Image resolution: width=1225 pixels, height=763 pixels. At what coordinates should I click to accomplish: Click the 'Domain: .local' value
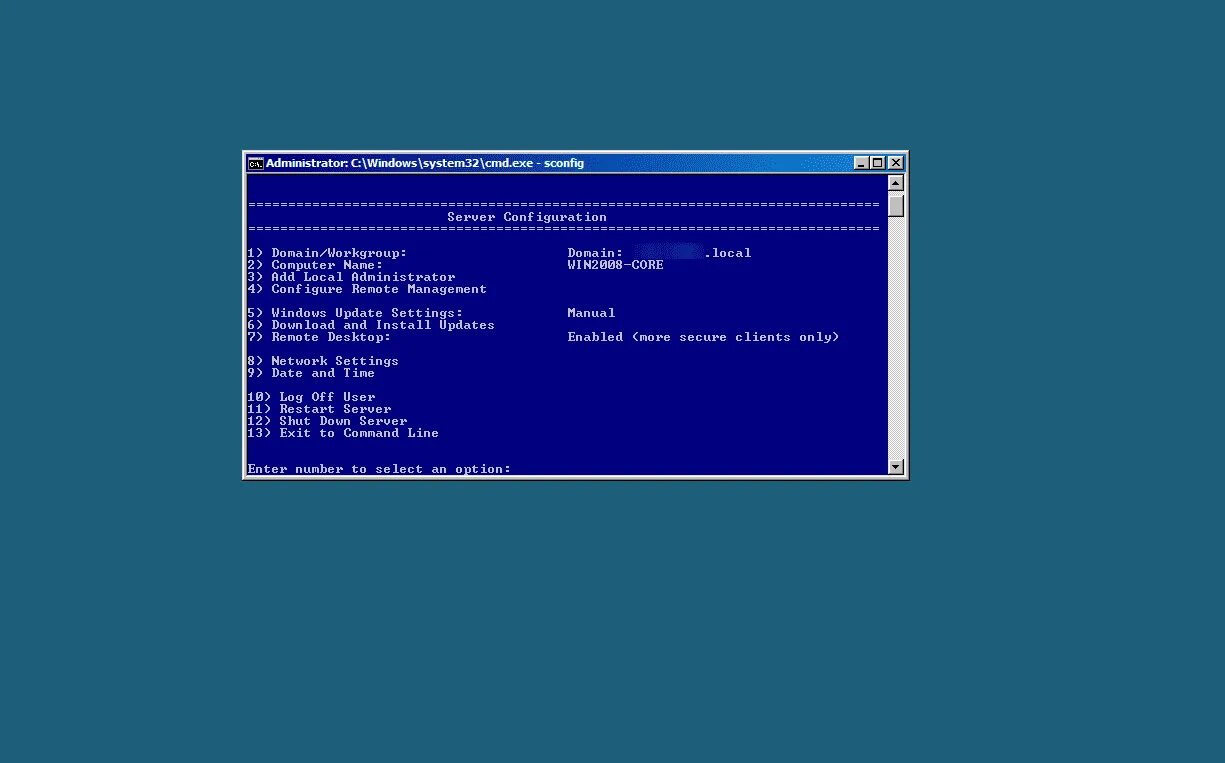pos(659,253)
